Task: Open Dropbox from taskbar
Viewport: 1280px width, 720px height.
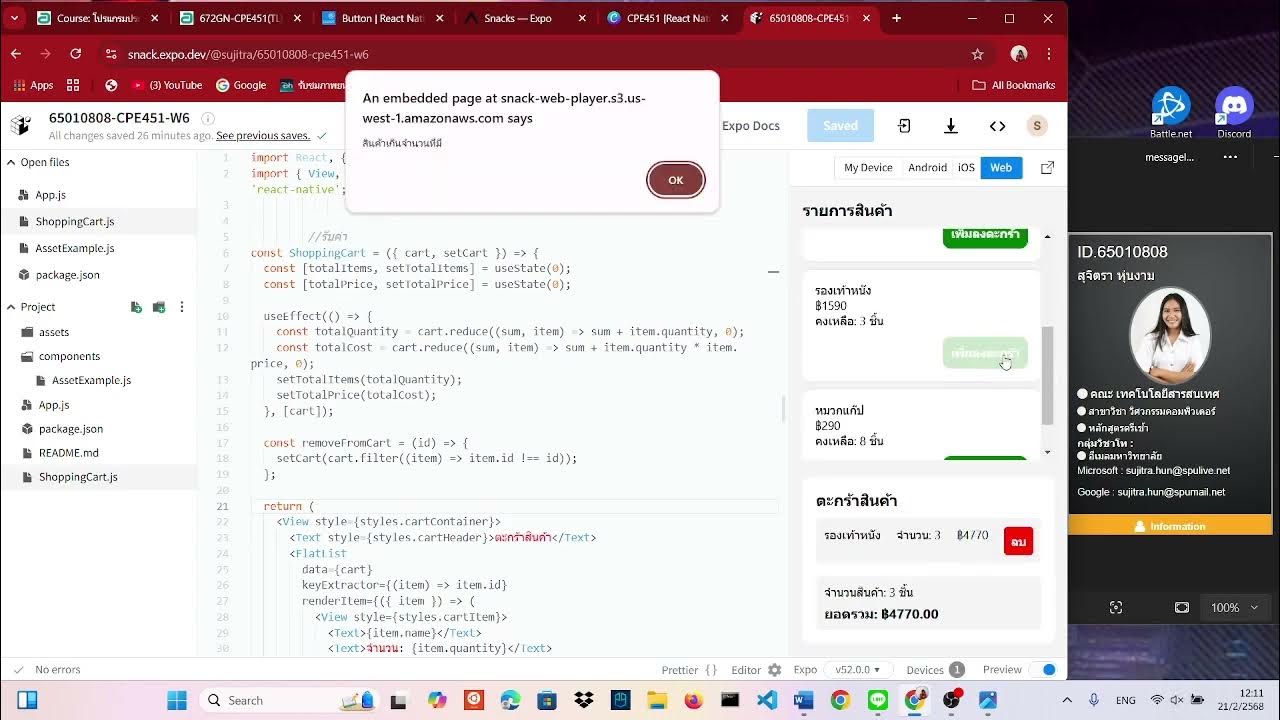Action: pyautogui.click(x=584, y=700)
